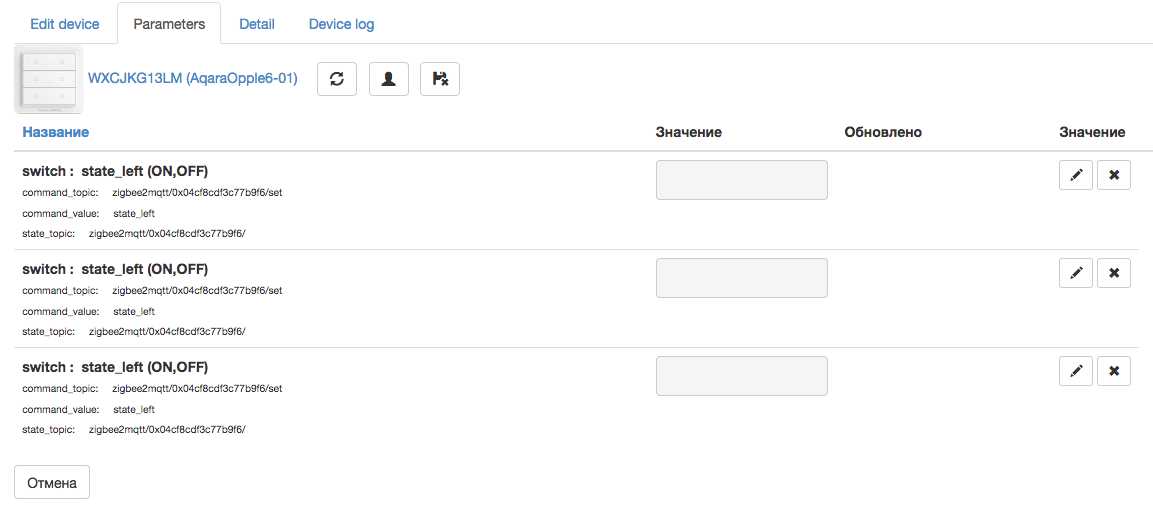Viewport: 1153px width, 512px height.
Task: Select the Parameters tab
Action: [x=169, y=24]
